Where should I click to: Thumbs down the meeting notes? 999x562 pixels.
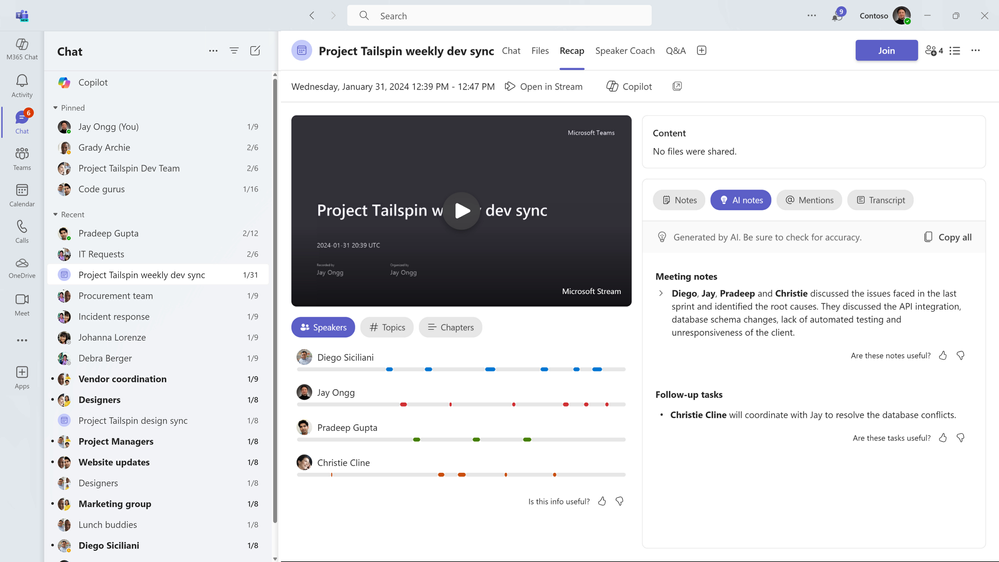[960, 356]
